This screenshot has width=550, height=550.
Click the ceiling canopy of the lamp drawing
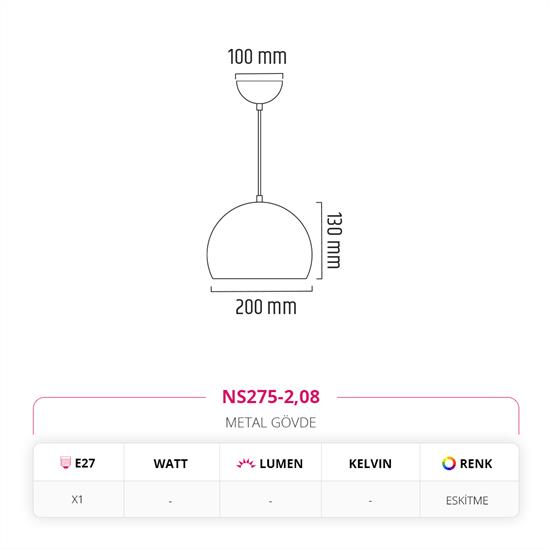pyautogui.click(x=259, y=92)
